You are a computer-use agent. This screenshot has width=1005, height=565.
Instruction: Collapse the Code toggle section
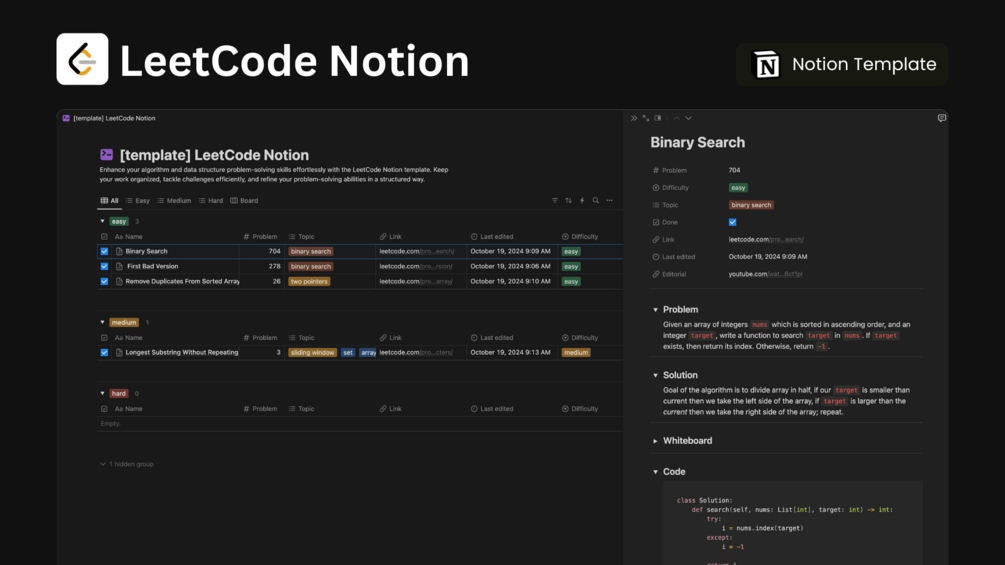[x=655, y=472]
